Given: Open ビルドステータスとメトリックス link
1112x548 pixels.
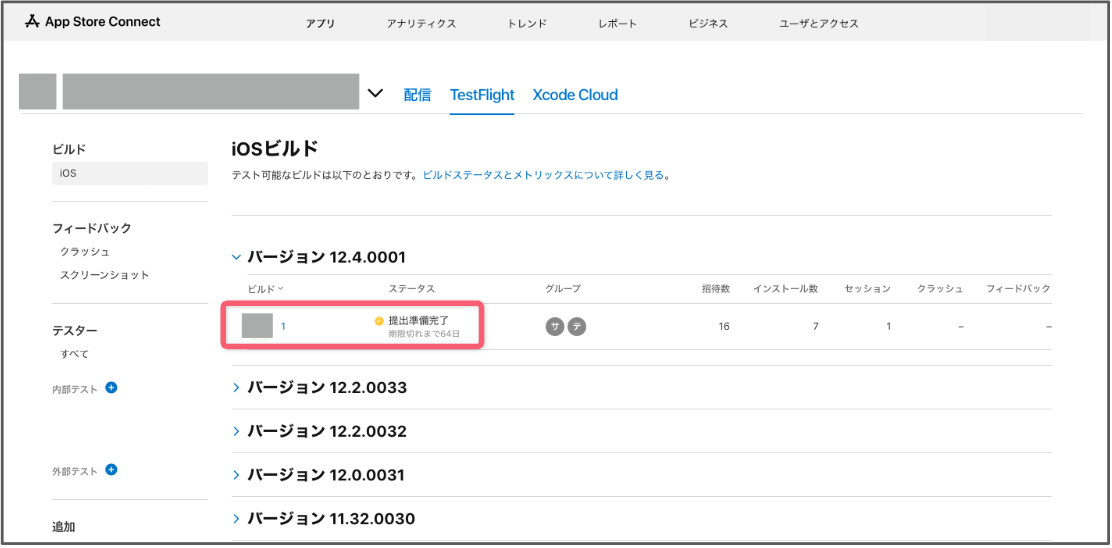Looking at the screenshot, I should point(544,174).
